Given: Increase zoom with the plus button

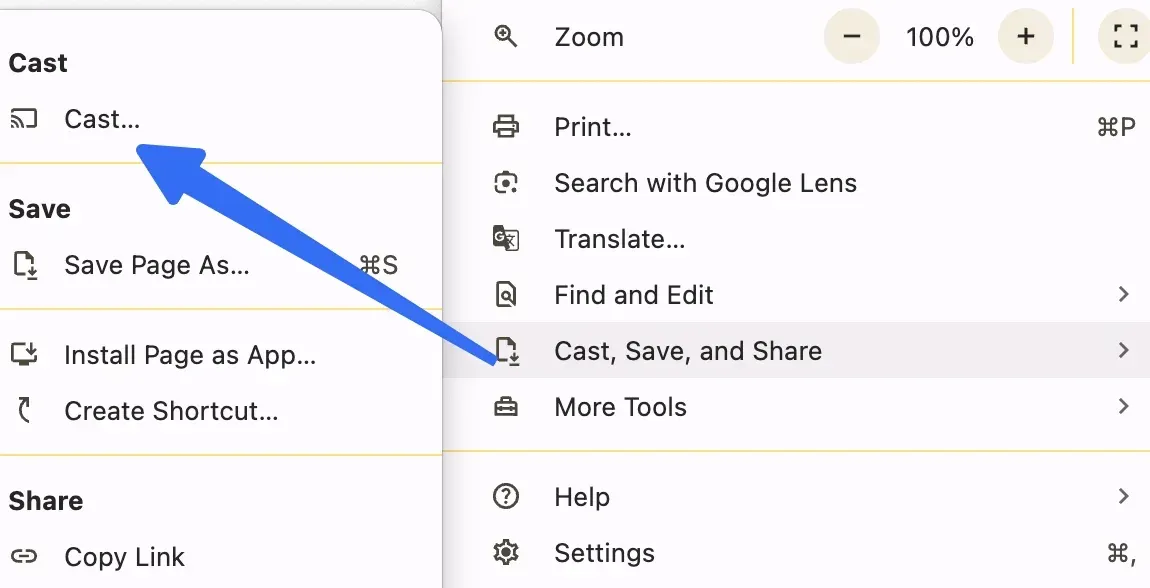Looking at the screenshot, I should (1026, 36).
